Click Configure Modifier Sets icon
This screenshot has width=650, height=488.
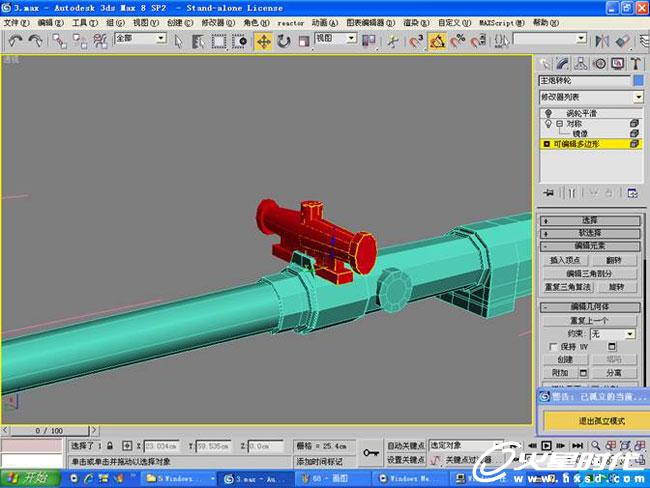pos(633,193)
